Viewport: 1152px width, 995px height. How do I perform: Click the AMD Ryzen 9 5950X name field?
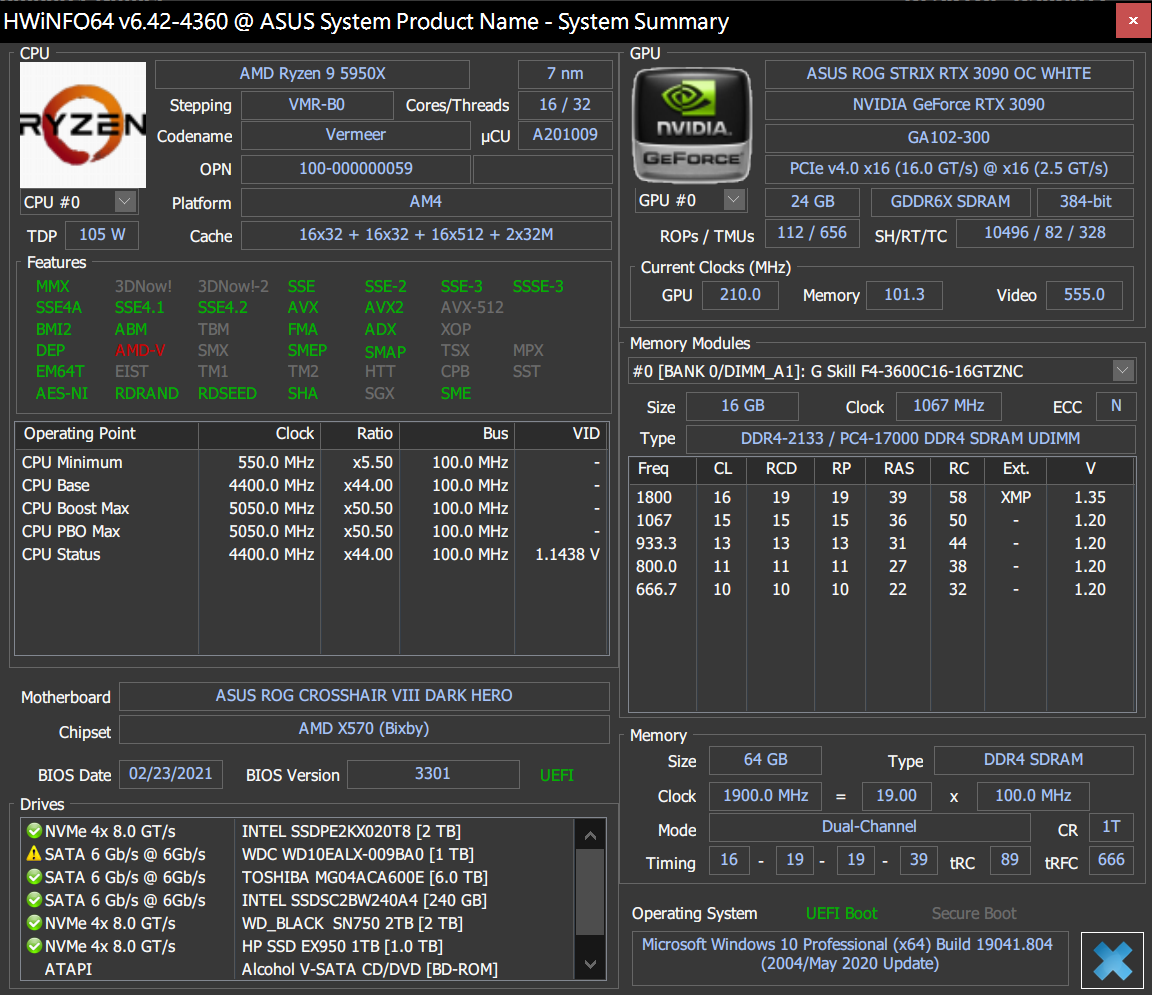[x=312, y=73]
